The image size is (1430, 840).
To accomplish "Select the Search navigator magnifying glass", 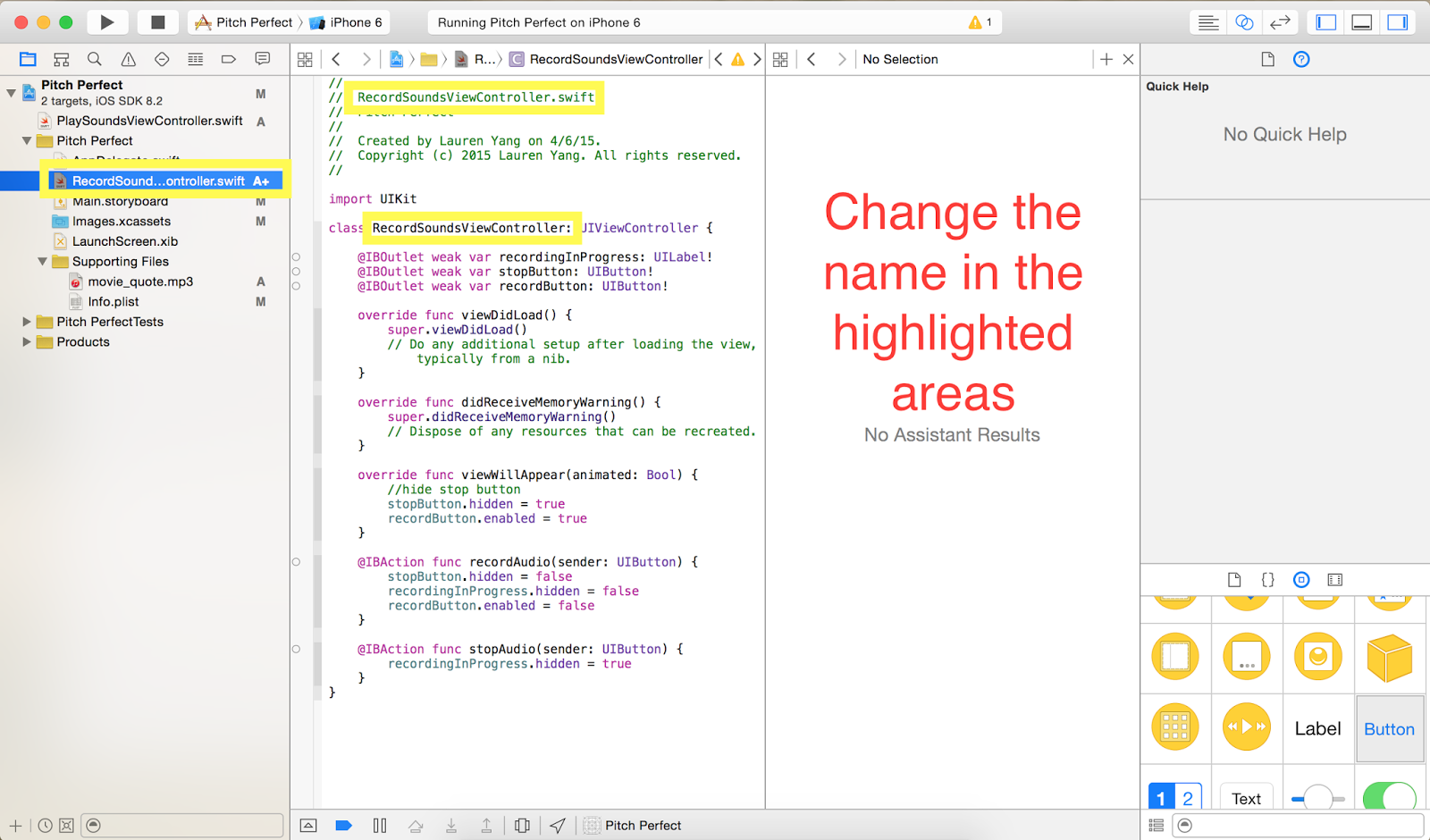I will tap(94, 59).
